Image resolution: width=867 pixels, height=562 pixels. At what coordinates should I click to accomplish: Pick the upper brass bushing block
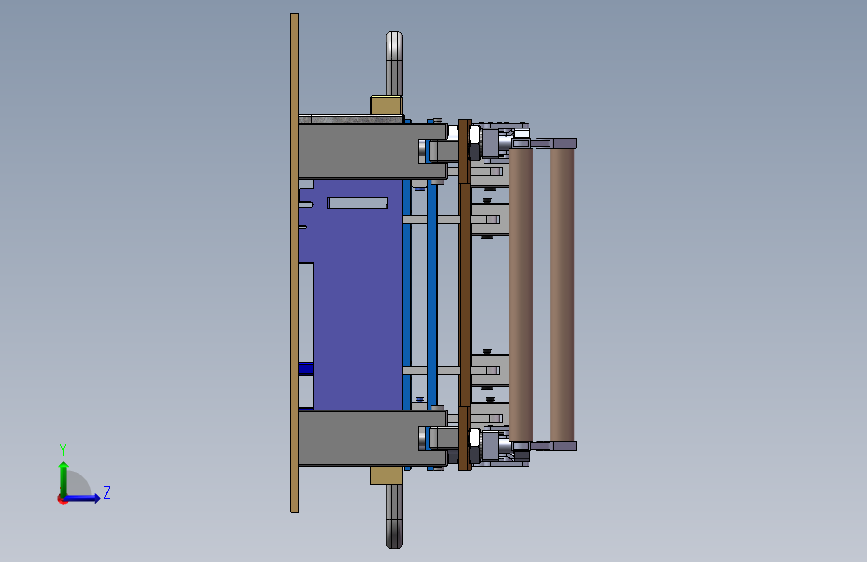coord(386,105)
